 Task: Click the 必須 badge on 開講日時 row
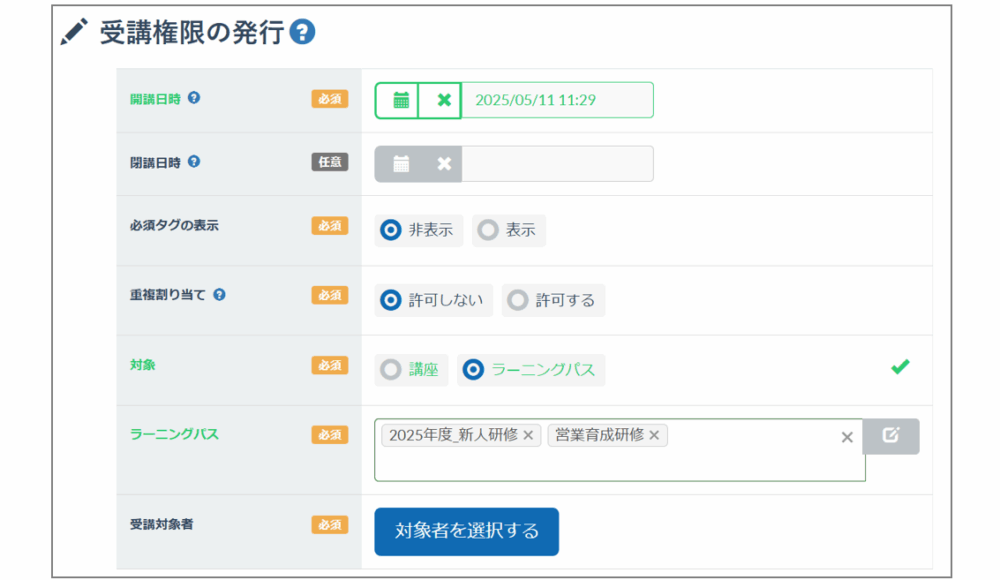tap(330, 99)
